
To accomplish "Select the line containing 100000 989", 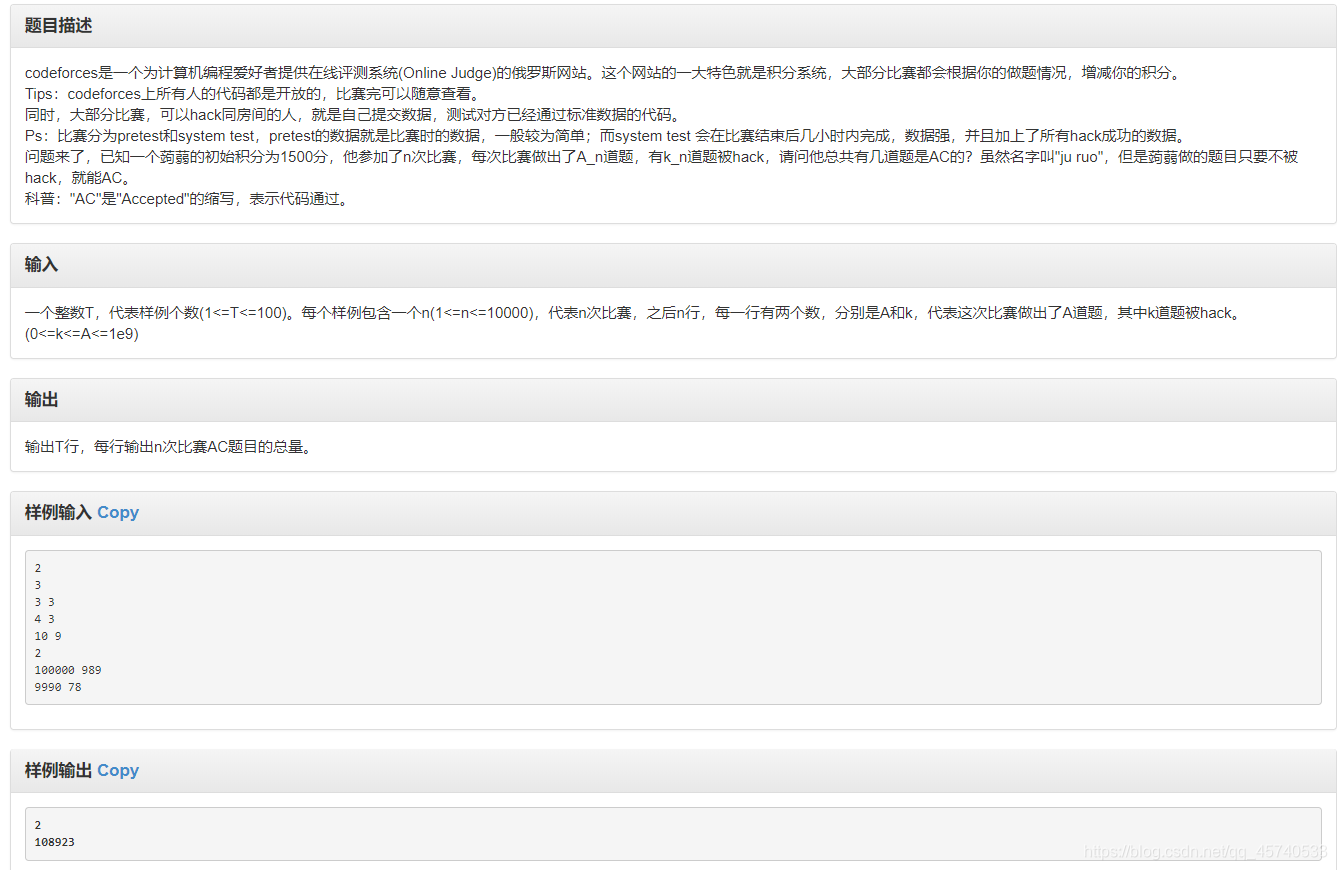I will click(x=68, y=669).
